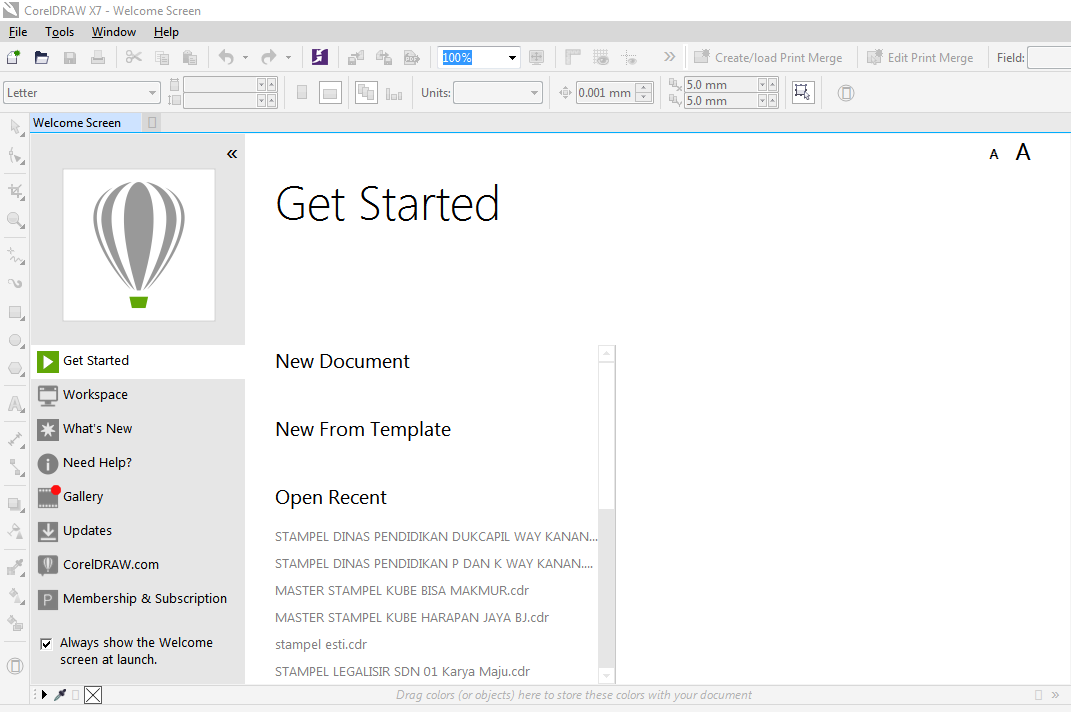Click the larger A text size button

(1023, 152)
